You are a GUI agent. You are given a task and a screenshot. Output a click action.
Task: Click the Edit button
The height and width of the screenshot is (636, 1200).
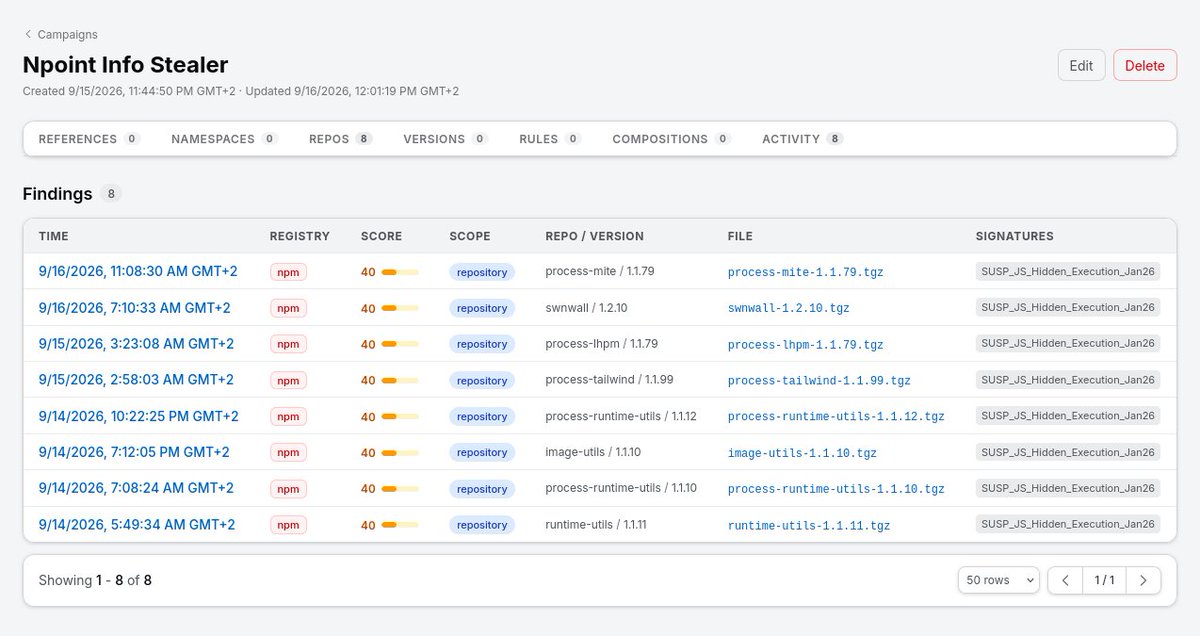(x=1081, y=66)
